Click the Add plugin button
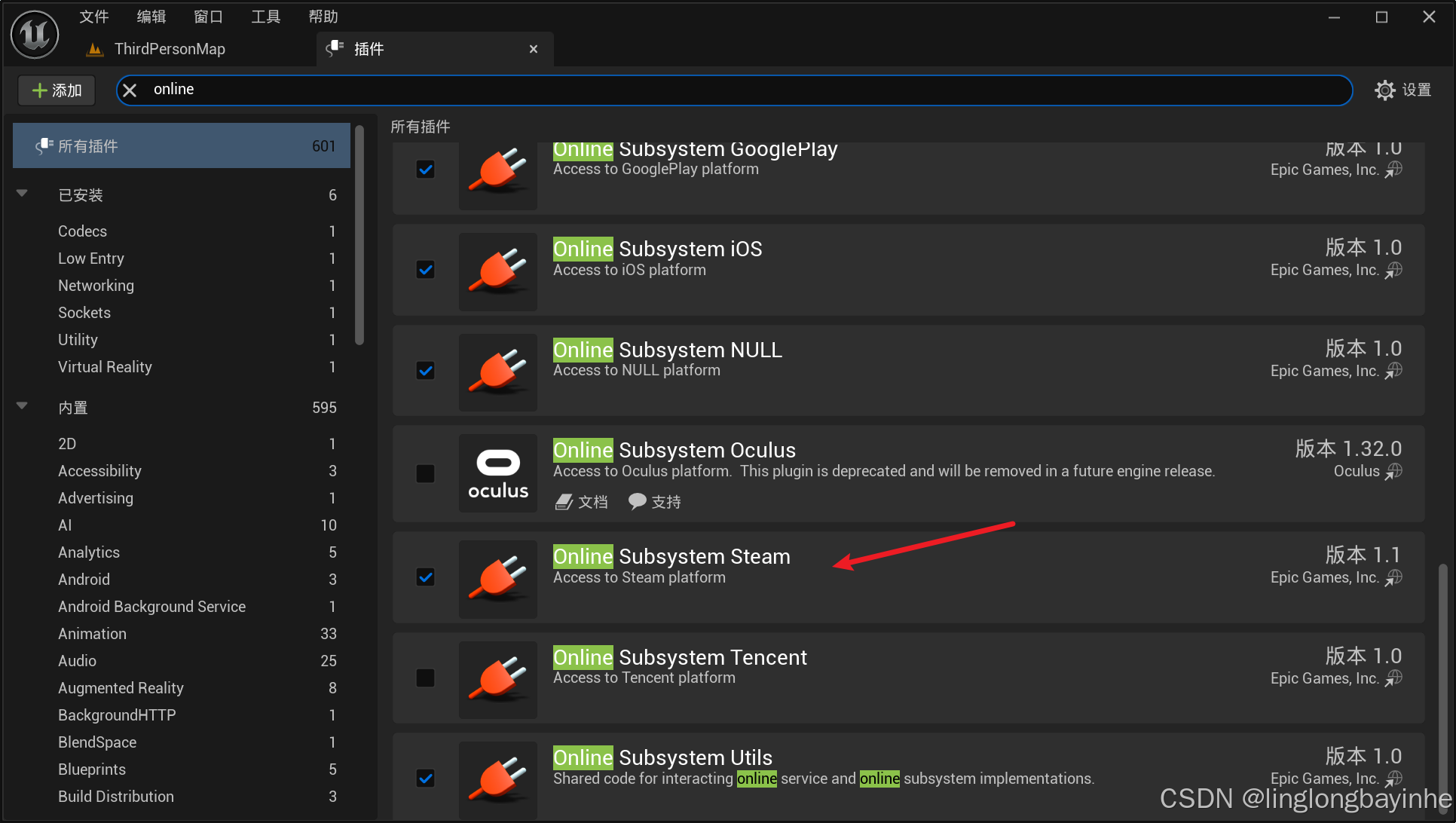 coord(57,90)
